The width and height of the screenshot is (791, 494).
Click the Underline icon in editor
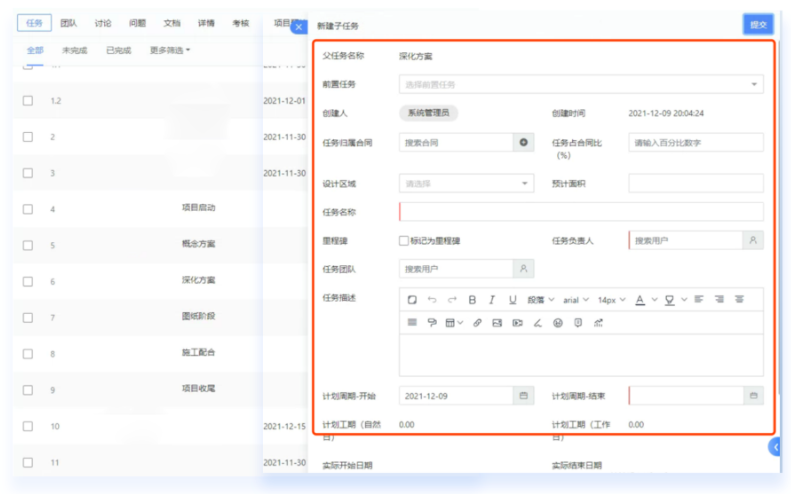(513, 299)
